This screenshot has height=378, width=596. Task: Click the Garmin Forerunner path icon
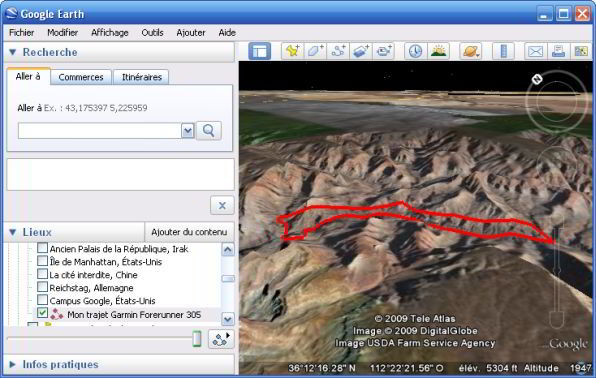coord(57,314)
